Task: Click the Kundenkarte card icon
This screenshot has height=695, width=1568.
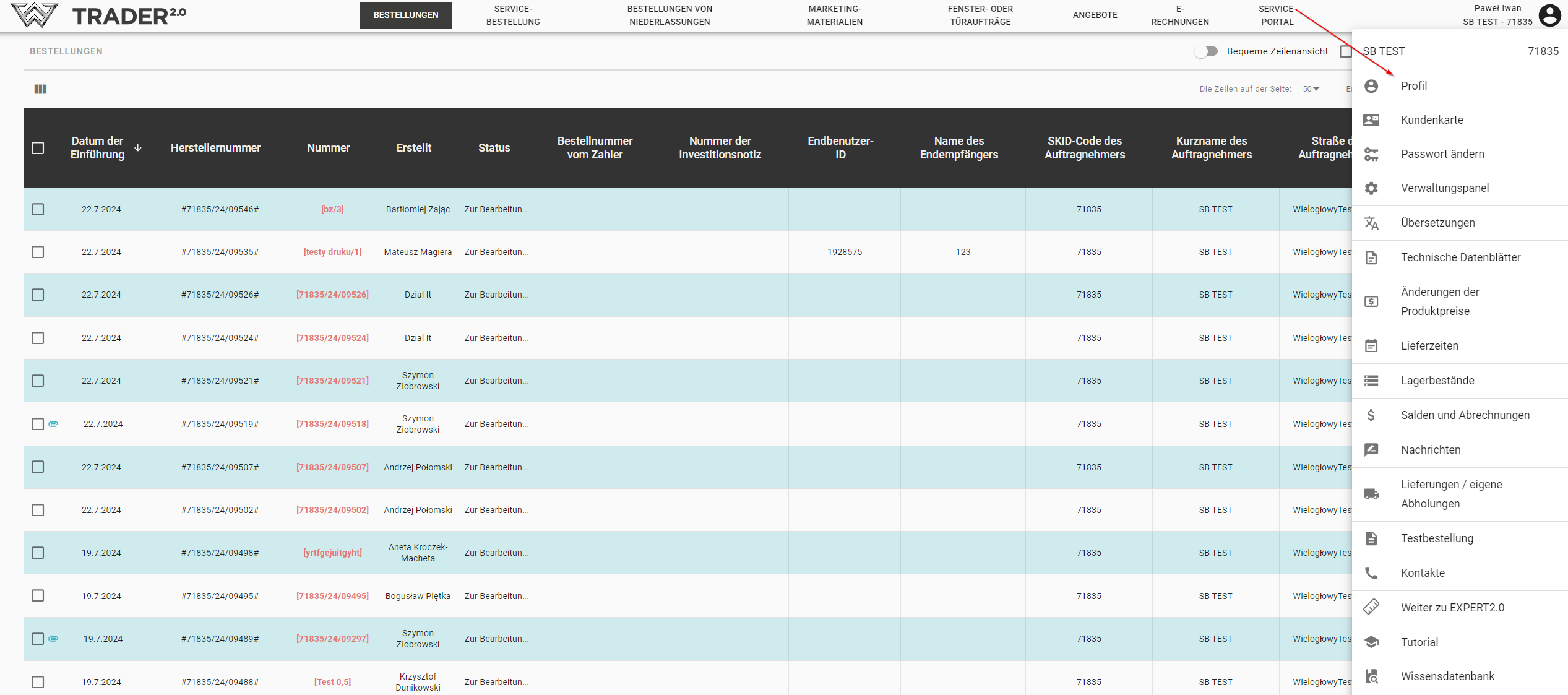Action: point(1371,120)
